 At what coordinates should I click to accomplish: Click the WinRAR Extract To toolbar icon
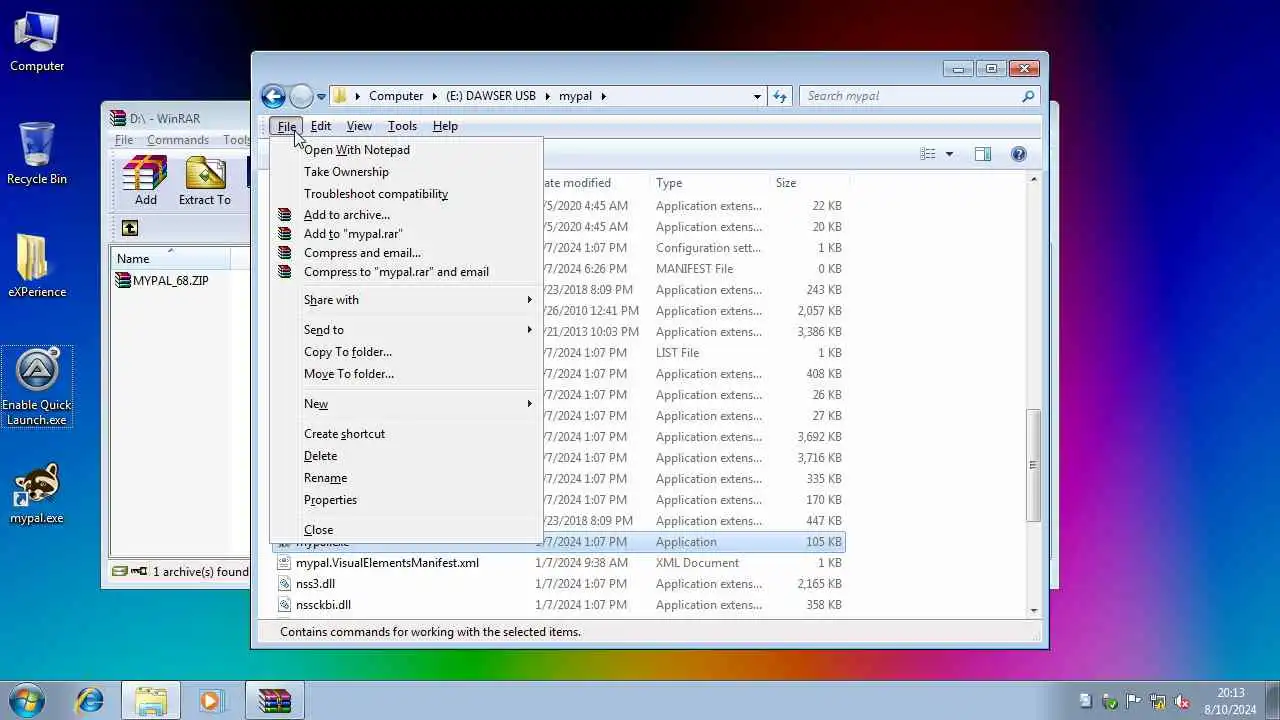[205, 181]
